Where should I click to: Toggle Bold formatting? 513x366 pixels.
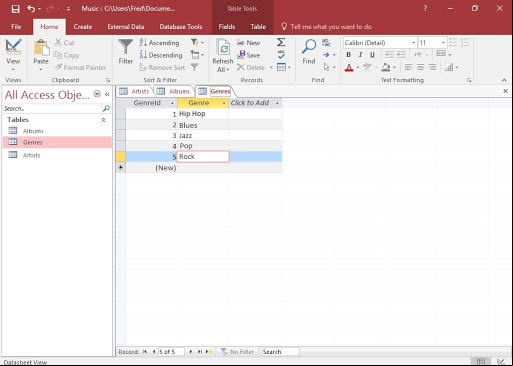[x=348, y=55]
